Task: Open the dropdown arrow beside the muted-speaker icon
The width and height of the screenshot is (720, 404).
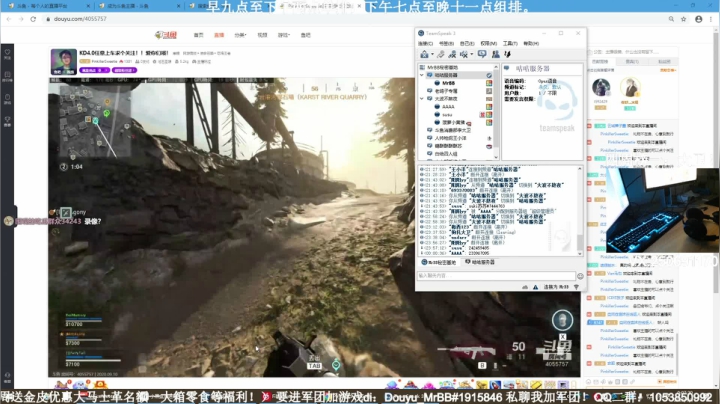Action: pos(472,55)
